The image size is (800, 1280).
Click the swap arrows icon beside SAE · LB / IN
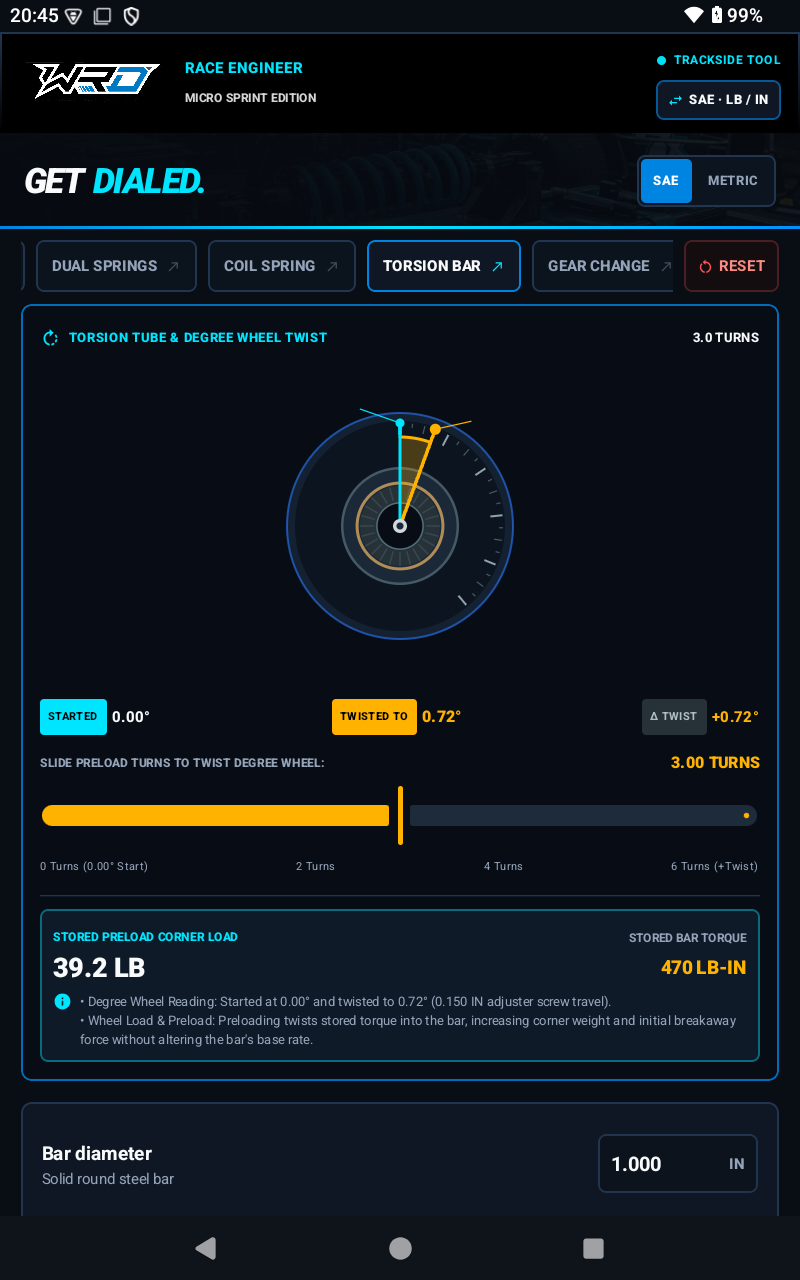coord(675,100)
